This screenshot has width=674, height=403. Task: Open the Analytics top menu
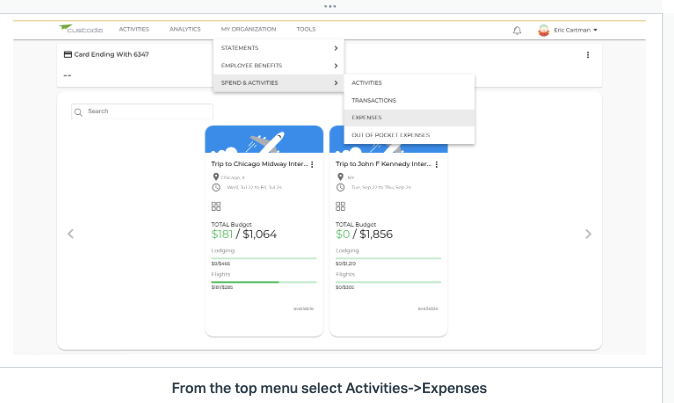pyautogui.click(x=185, y=29)
